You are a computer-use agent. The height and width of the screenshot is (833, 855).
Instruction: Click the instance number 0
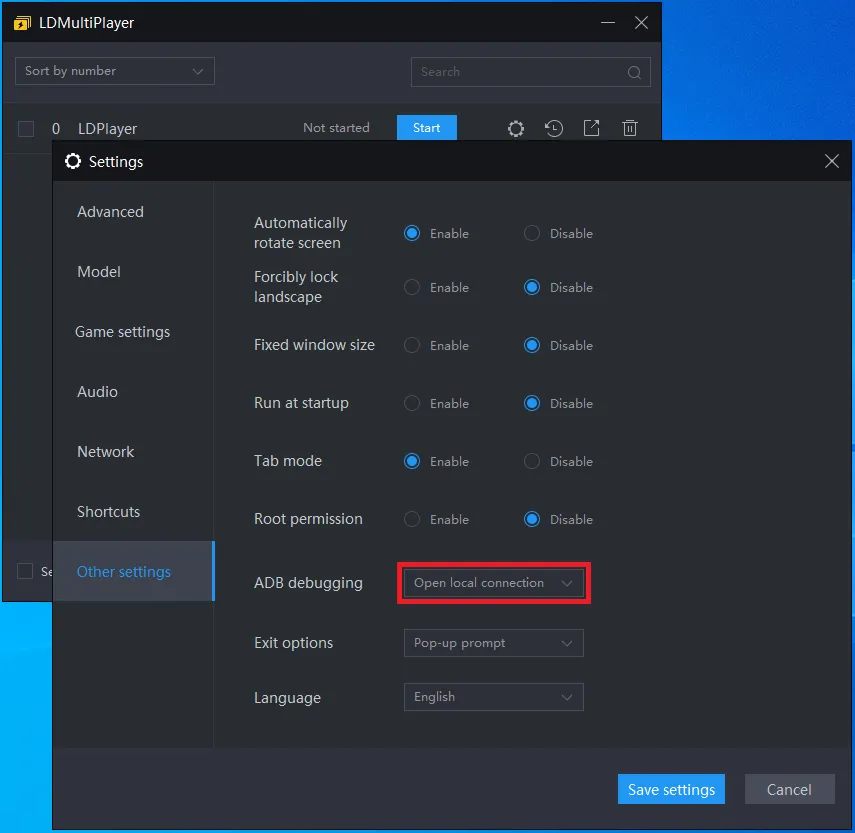(x=56, y=129)
